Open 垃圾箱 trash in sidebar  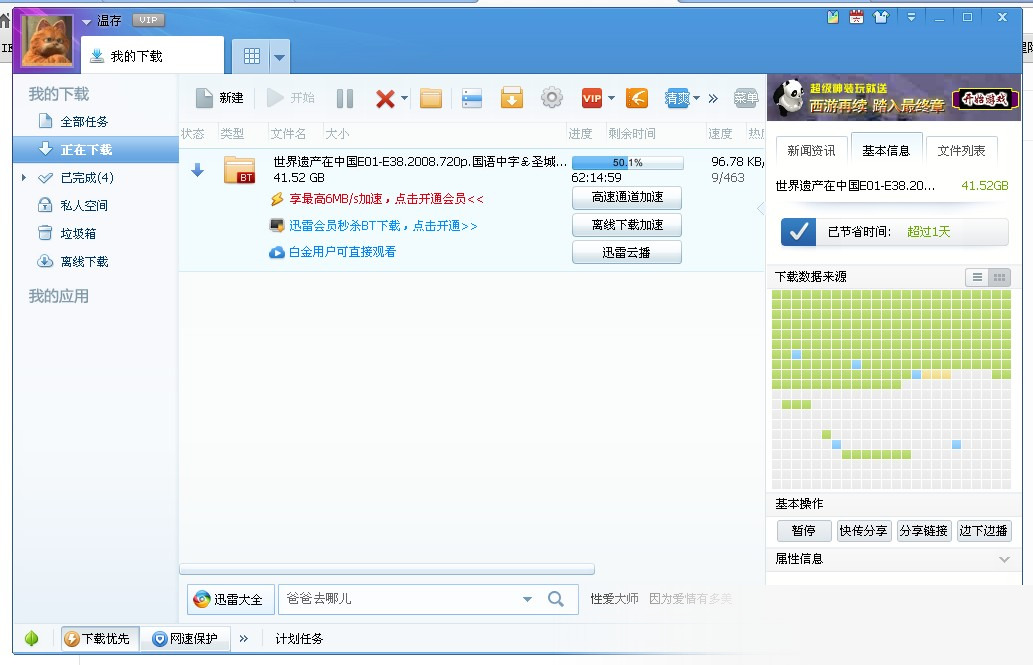pos(78,233)
